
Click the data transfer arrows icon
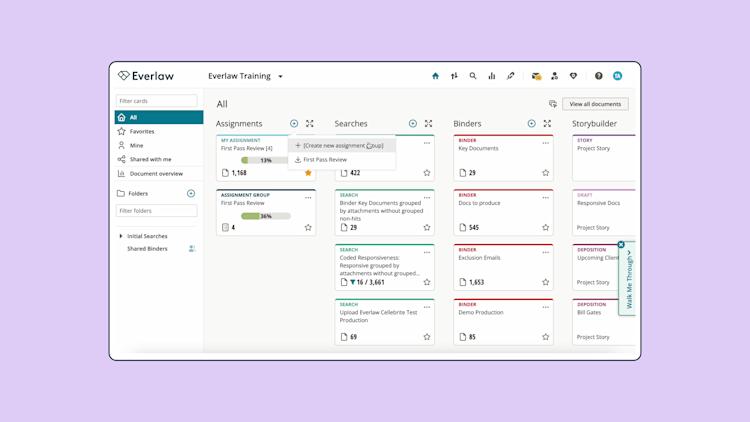(454, 76)
